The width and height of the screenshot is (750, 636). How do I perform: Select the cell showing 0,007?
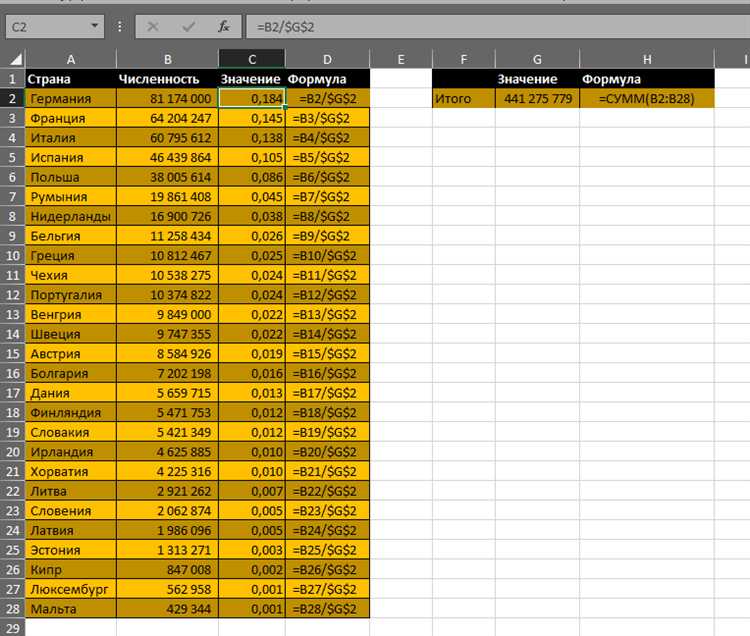(x=252, y=491)
